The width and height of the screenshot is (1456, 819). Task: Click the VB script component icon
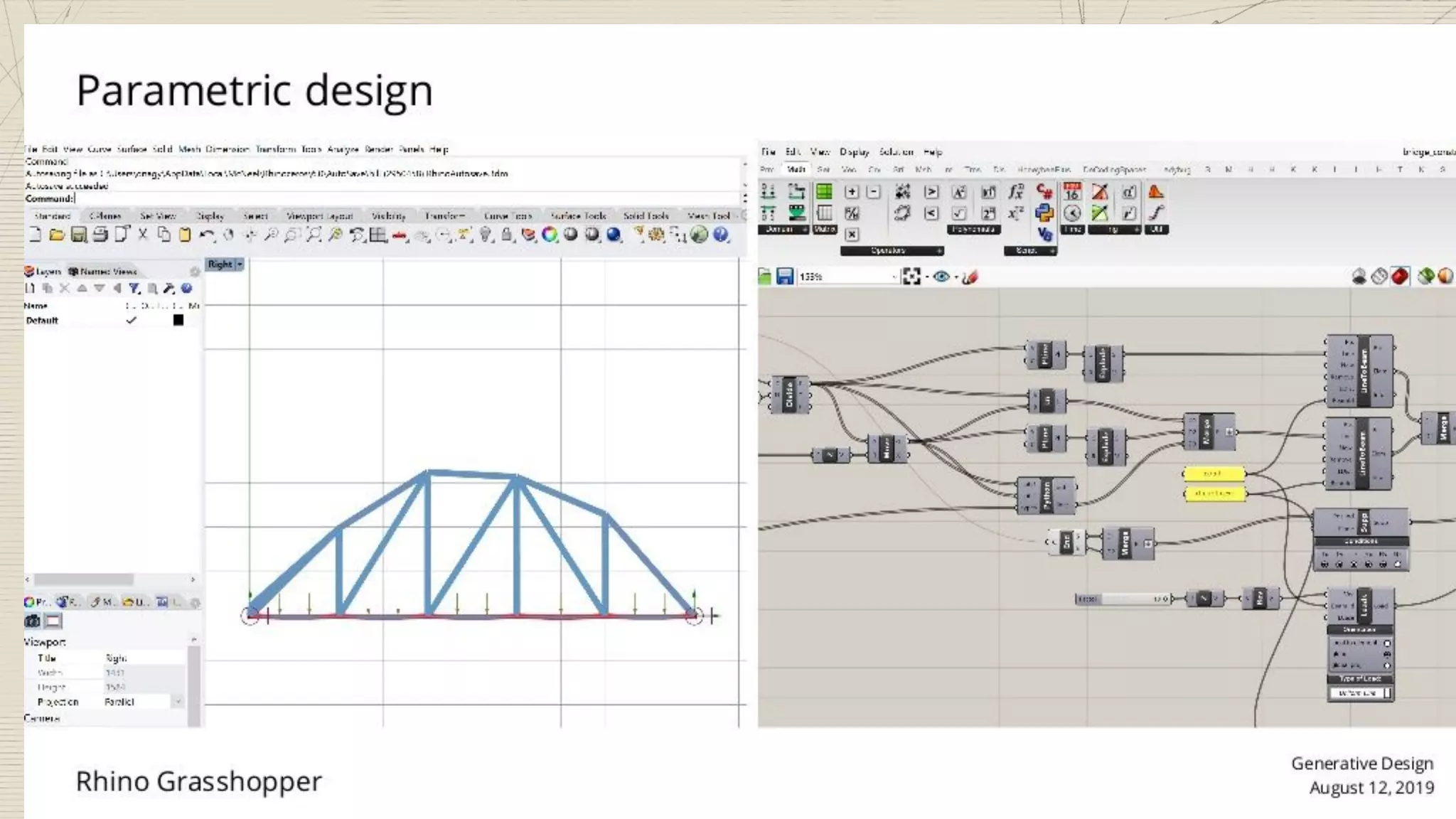[1044, 233]
